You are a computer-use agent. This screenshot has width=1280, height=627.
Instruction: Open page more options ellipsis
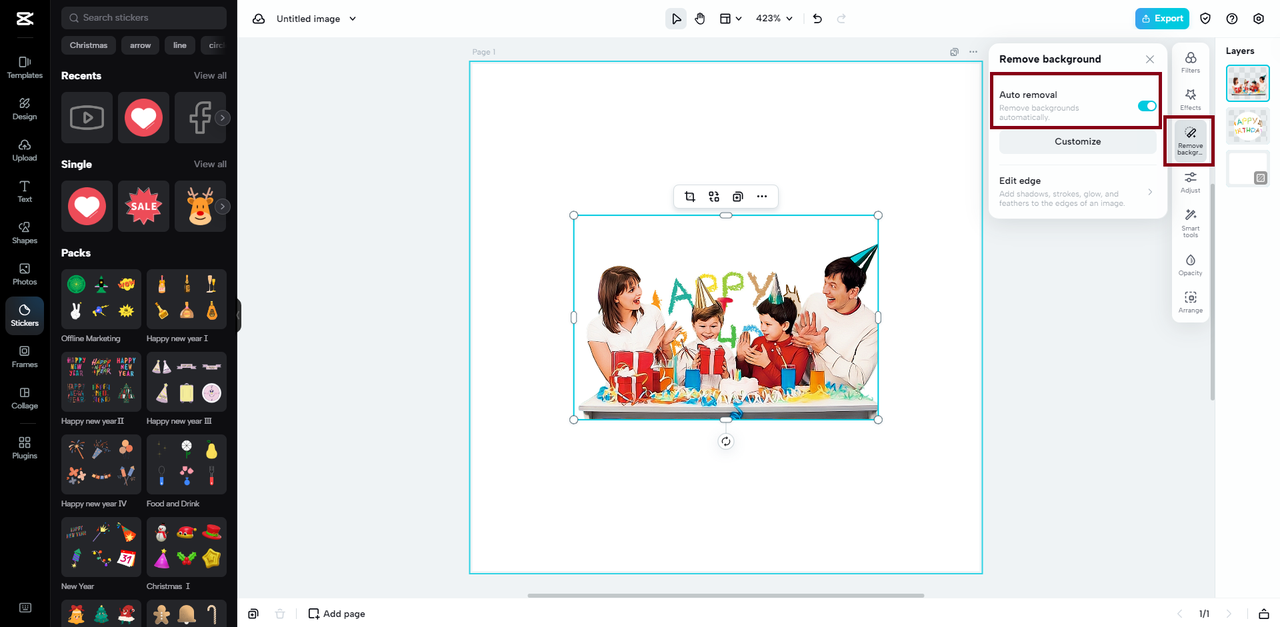coord(973,52)
